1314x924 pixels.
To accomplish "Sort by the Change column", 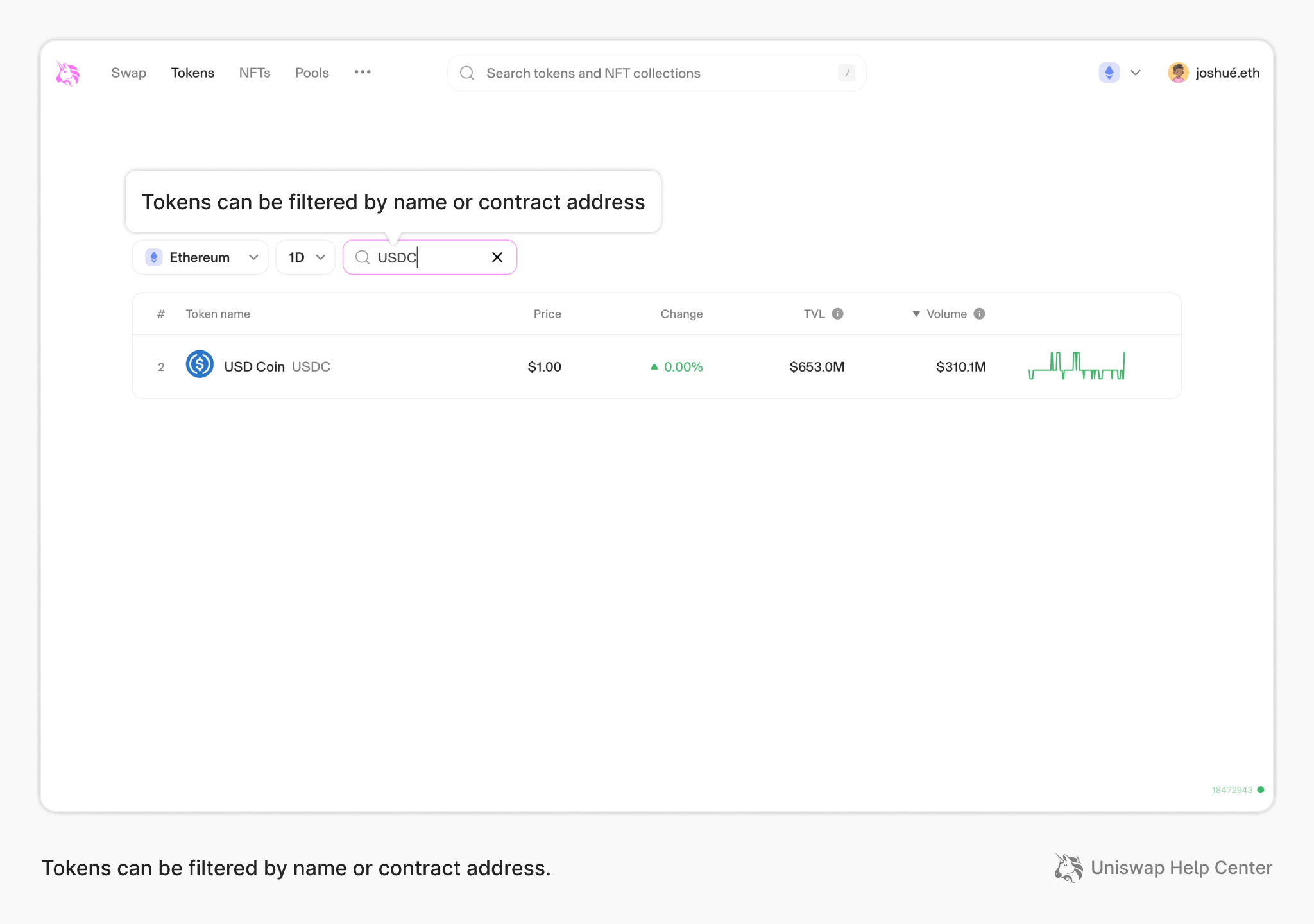I will [681, 314].
